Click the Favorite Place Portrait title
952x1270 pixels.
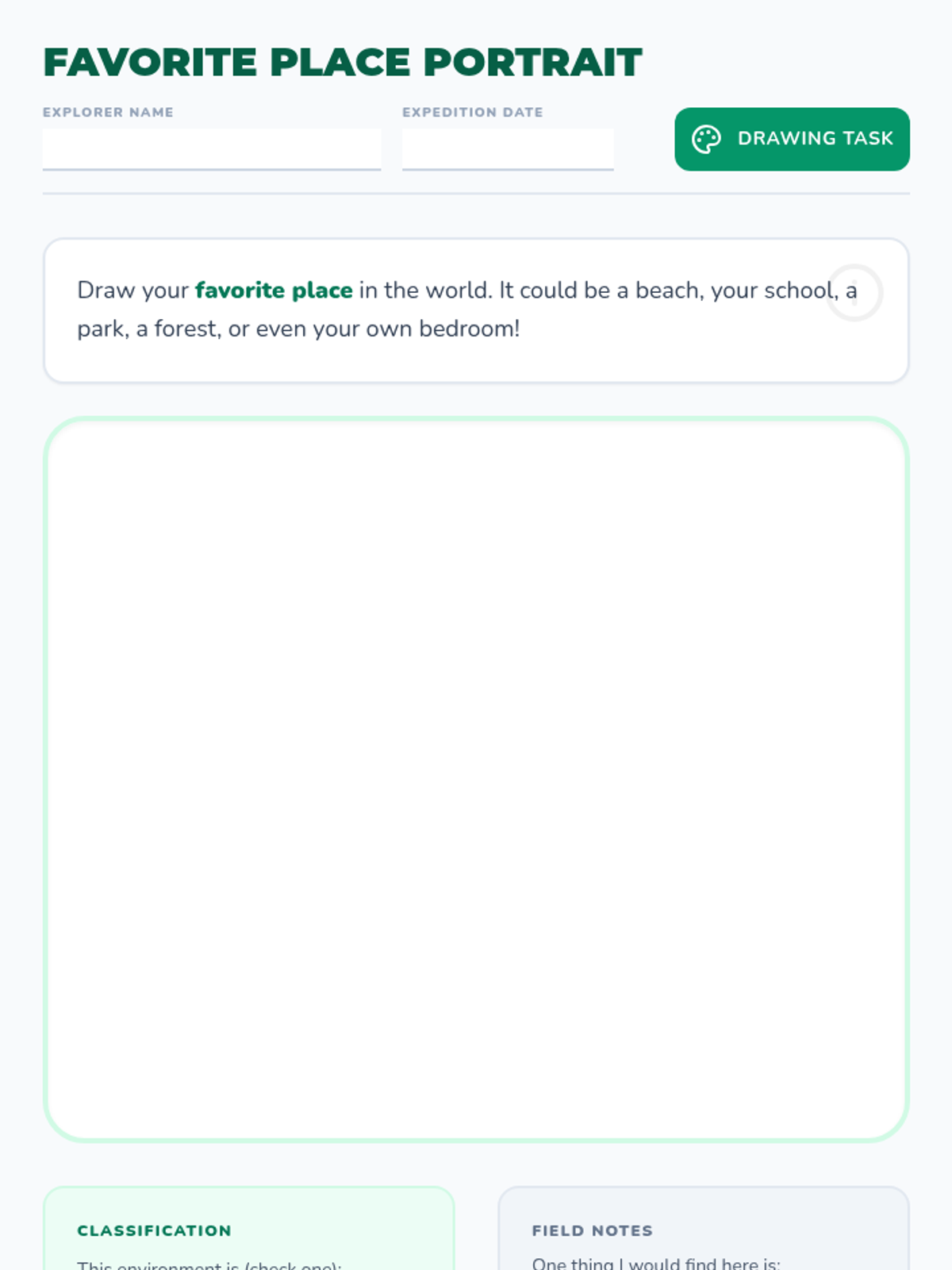pyautogui.click(x=343, y=63)
